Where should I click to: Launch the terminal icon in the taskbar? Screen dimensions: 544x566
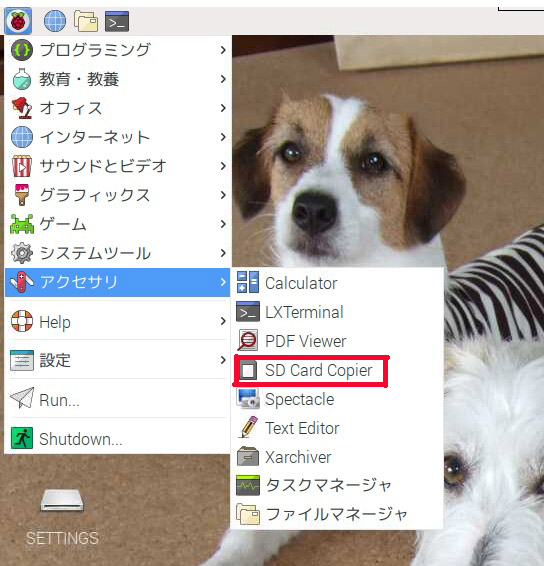click(x=117, y=21)
